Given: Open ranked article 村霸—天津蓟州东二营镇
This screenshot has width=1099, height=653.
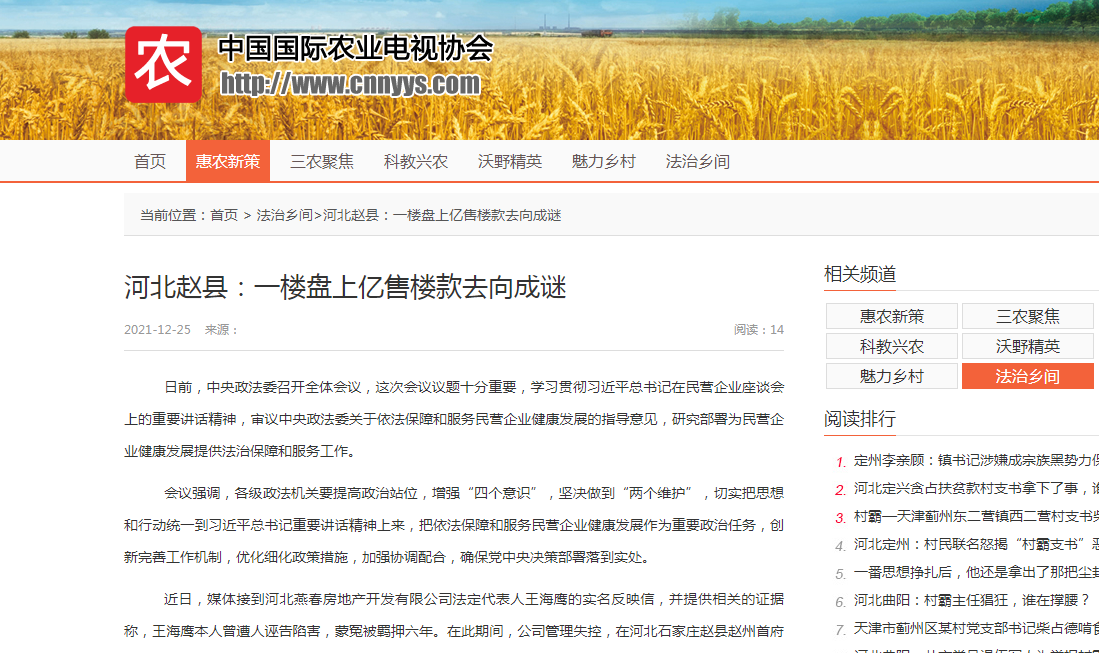Looking at the screenshot, I should 976,516.
